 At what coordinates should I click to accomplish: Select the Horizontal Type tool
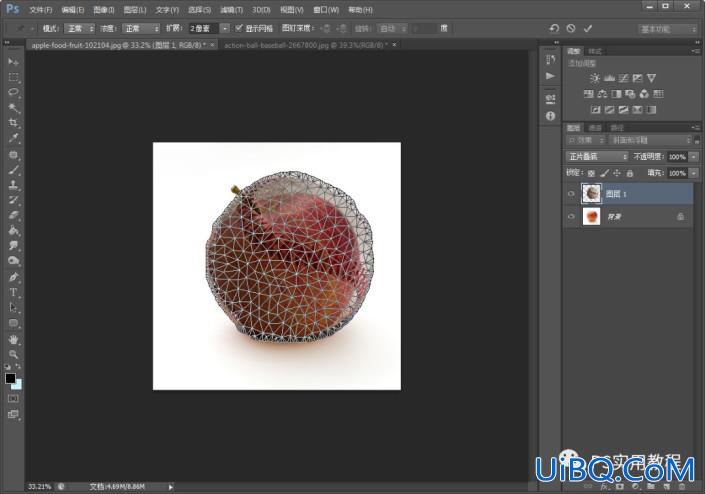pos(13,293)
